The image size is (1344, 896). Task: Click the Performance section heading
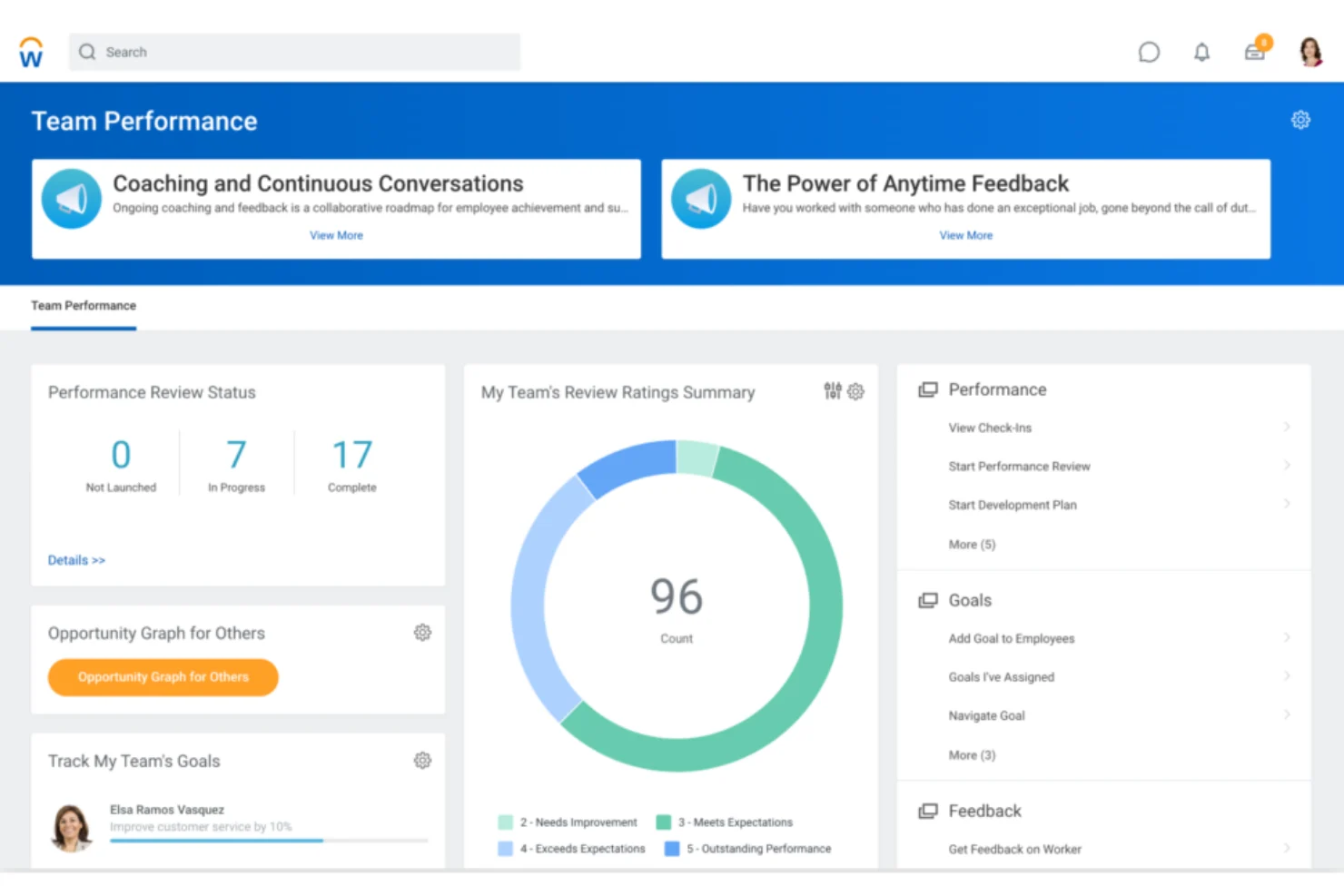click(997, 389)
